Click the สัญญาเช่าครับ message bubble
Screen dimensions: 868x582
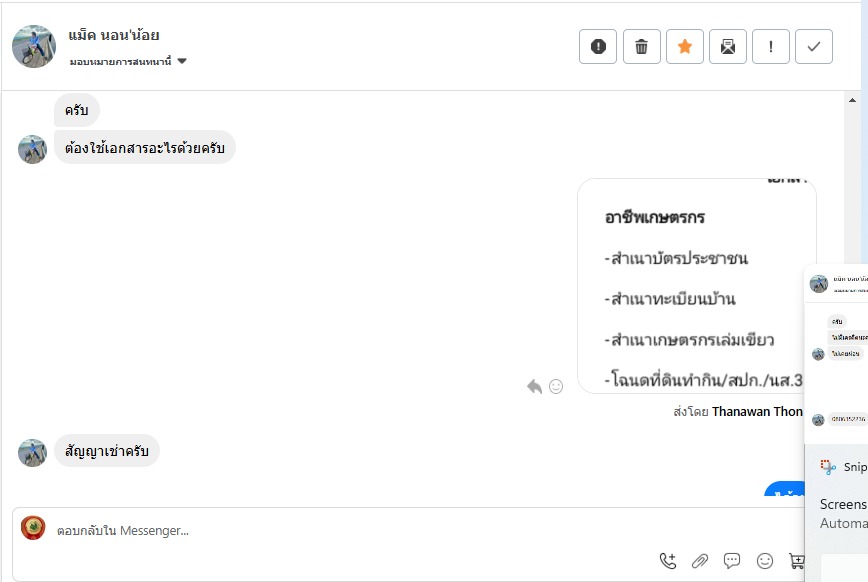[x=107, y=451]
